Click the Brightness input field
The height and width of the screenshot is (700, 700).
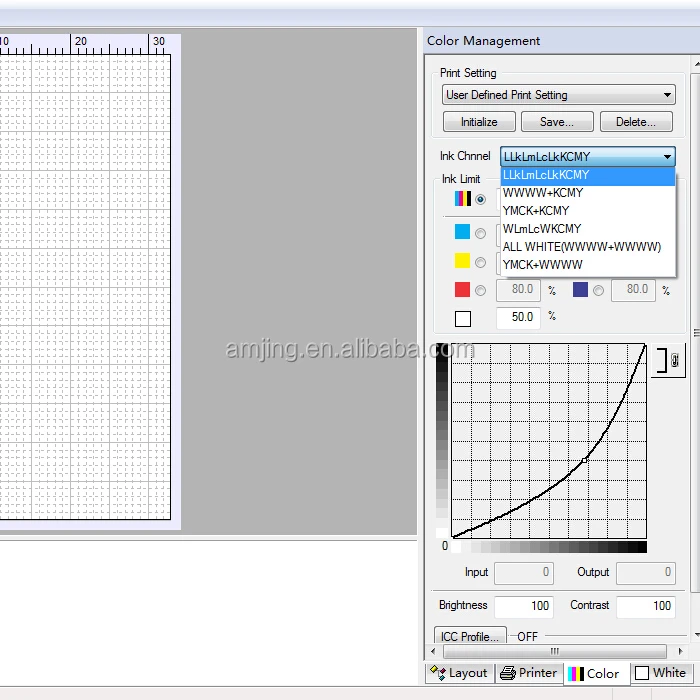(523, 606)
